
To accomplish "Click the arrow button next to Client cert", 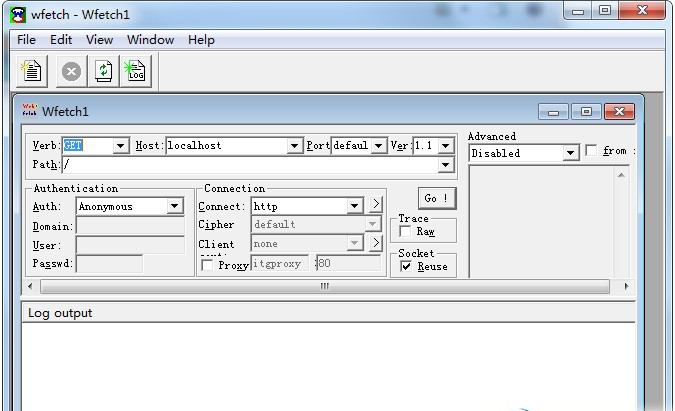I will (376, 243).
